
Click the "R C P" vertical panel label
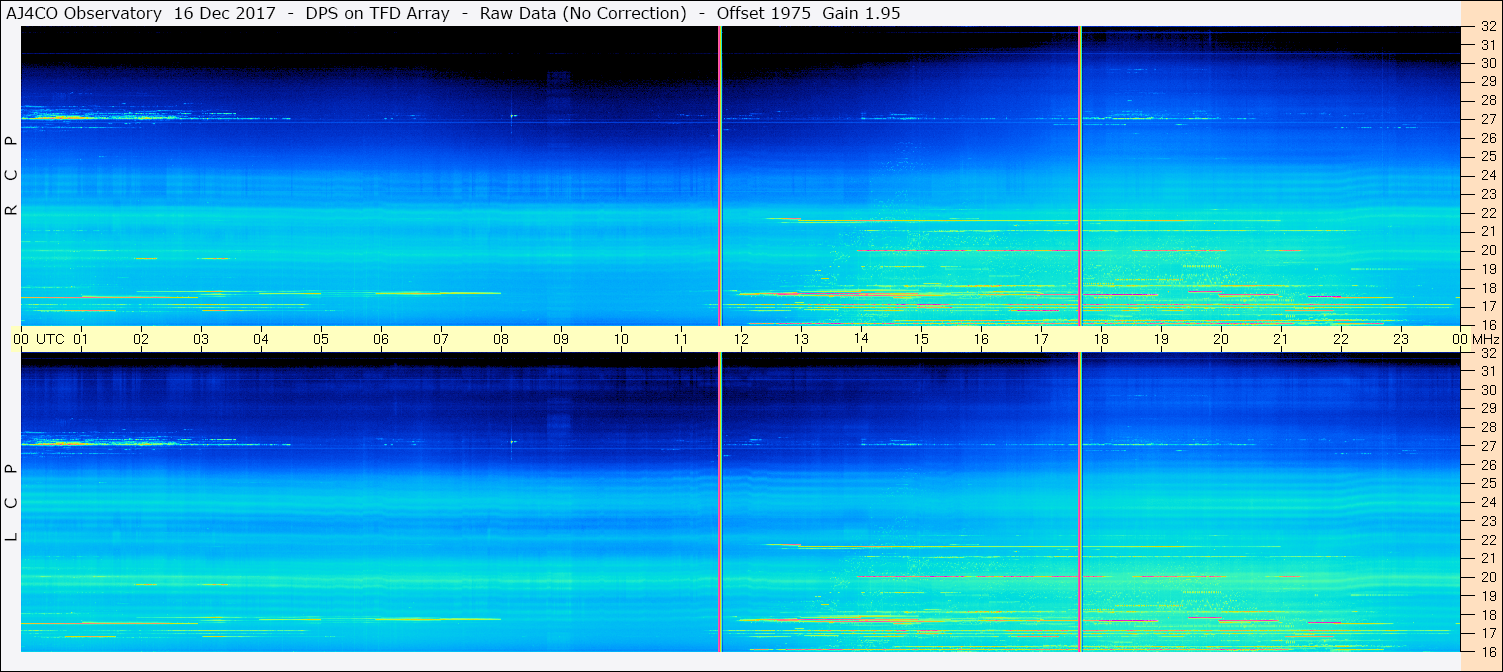click(x=12, y=175)
